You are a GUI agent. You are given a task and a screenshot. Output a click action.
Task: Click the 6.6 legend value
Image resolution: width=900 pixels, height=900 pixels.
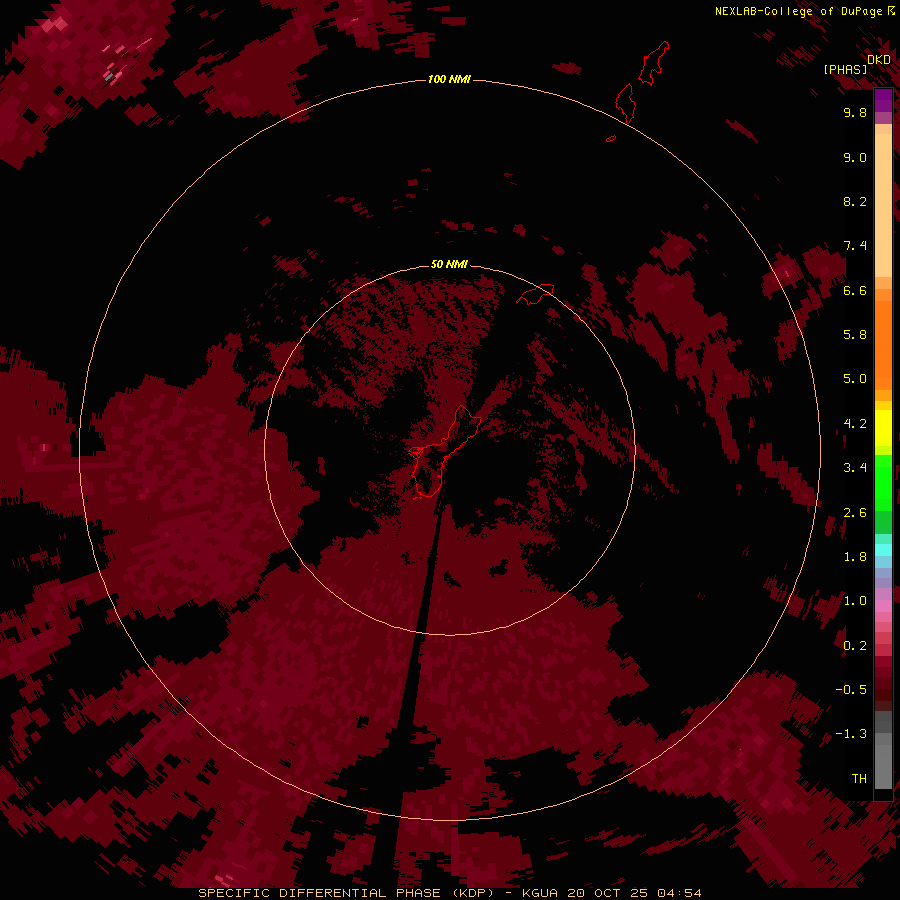(x=855, y=290)
